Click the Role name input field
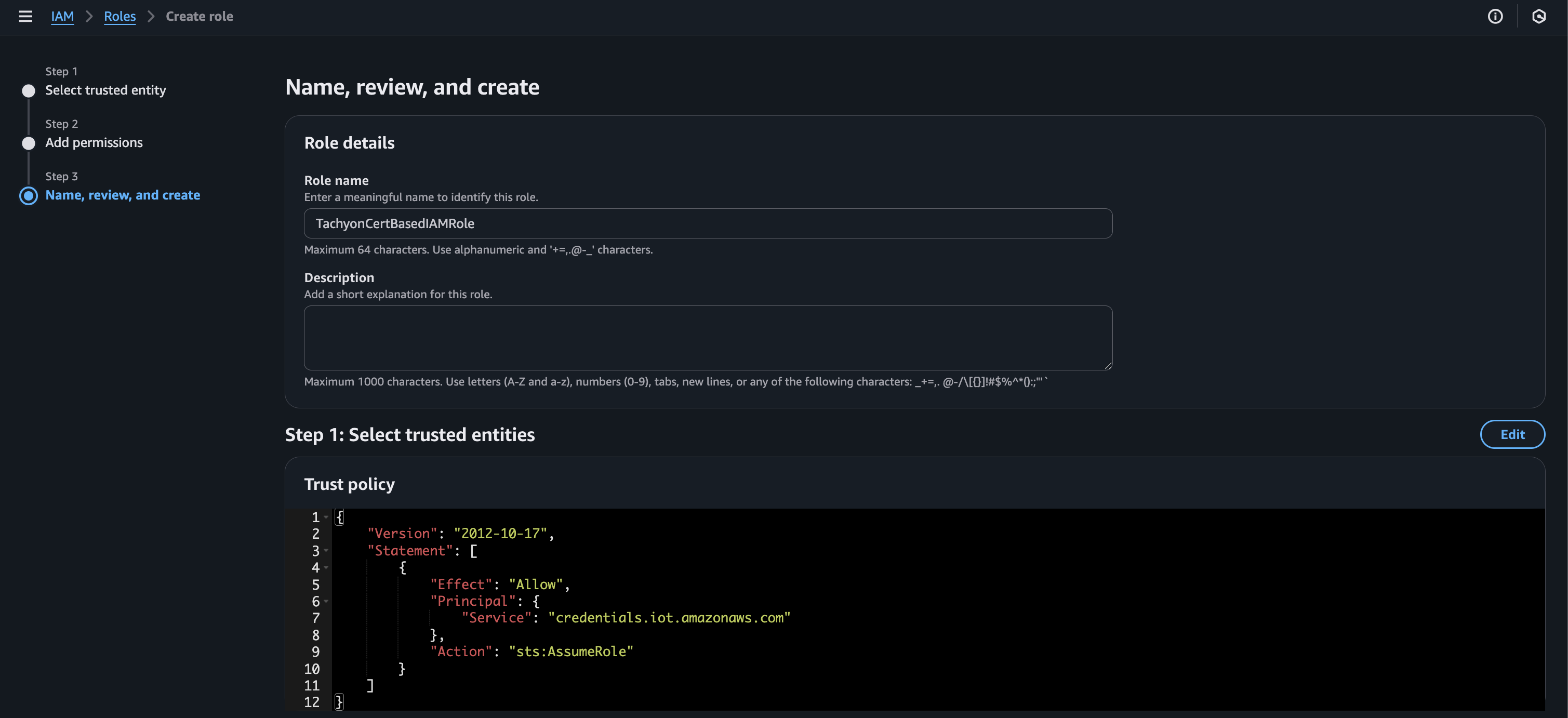Viewport: 1568px width, 718px height. coord(707,223)
